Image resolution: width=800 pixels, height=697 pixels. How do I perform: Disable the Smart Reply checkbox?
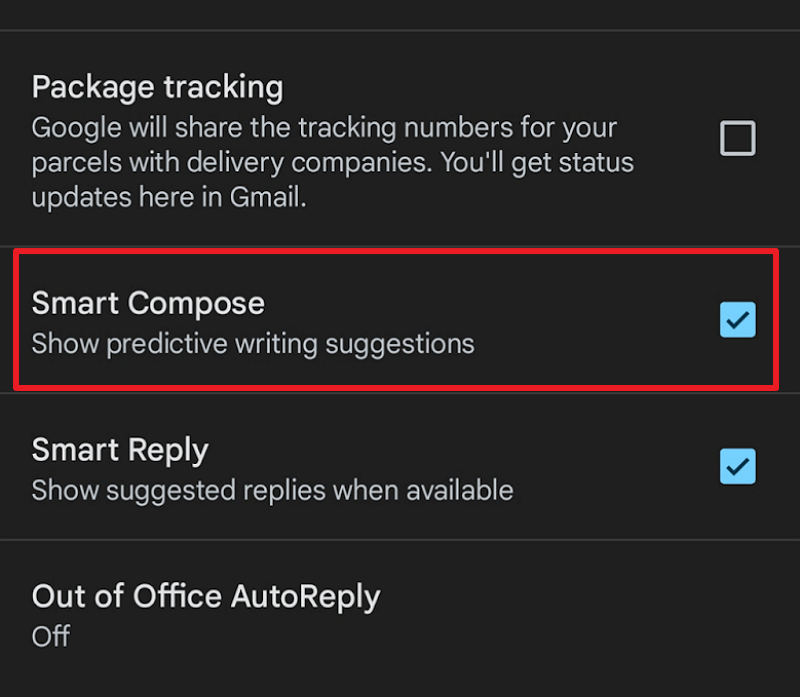coord(738,466)
